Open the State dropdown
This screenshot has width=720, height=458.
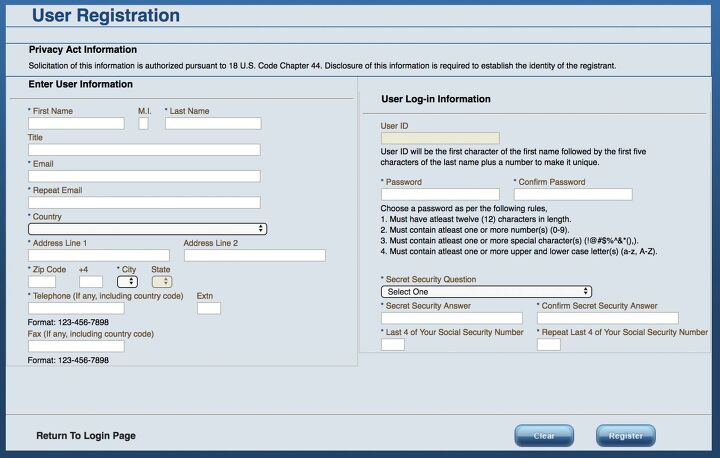point(162,282)
